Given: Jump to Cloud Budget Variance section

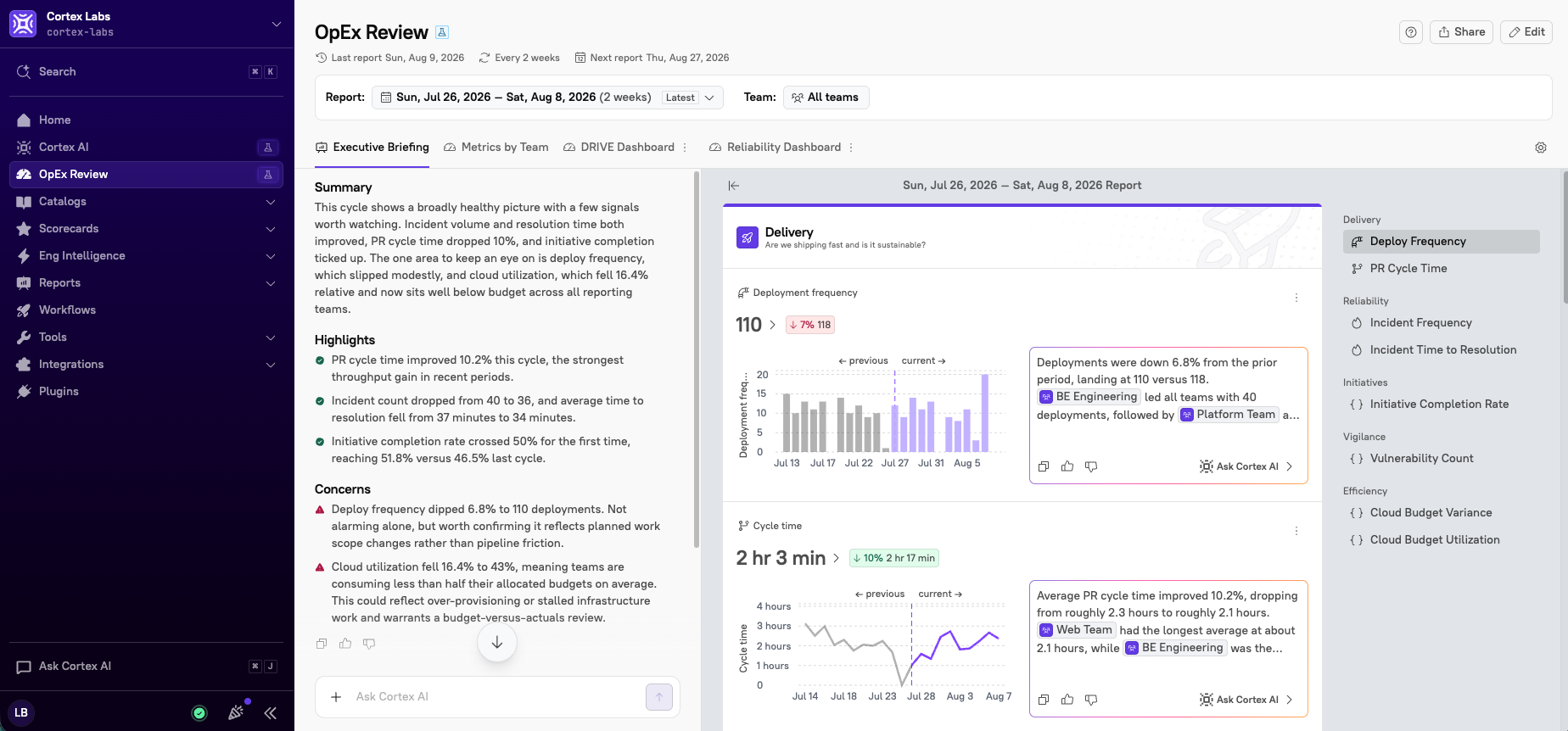Looking at the screenshot, I should [1442, 513].
